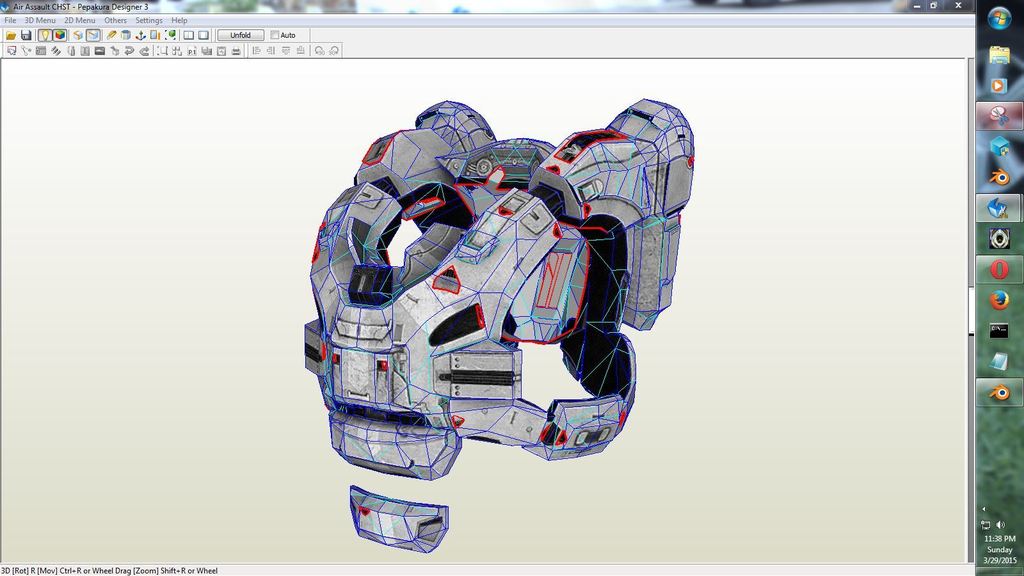Open the Snipping Tool on the taskbar
This screenshot has width=1024, height=576.
click(x=999, y=116)
